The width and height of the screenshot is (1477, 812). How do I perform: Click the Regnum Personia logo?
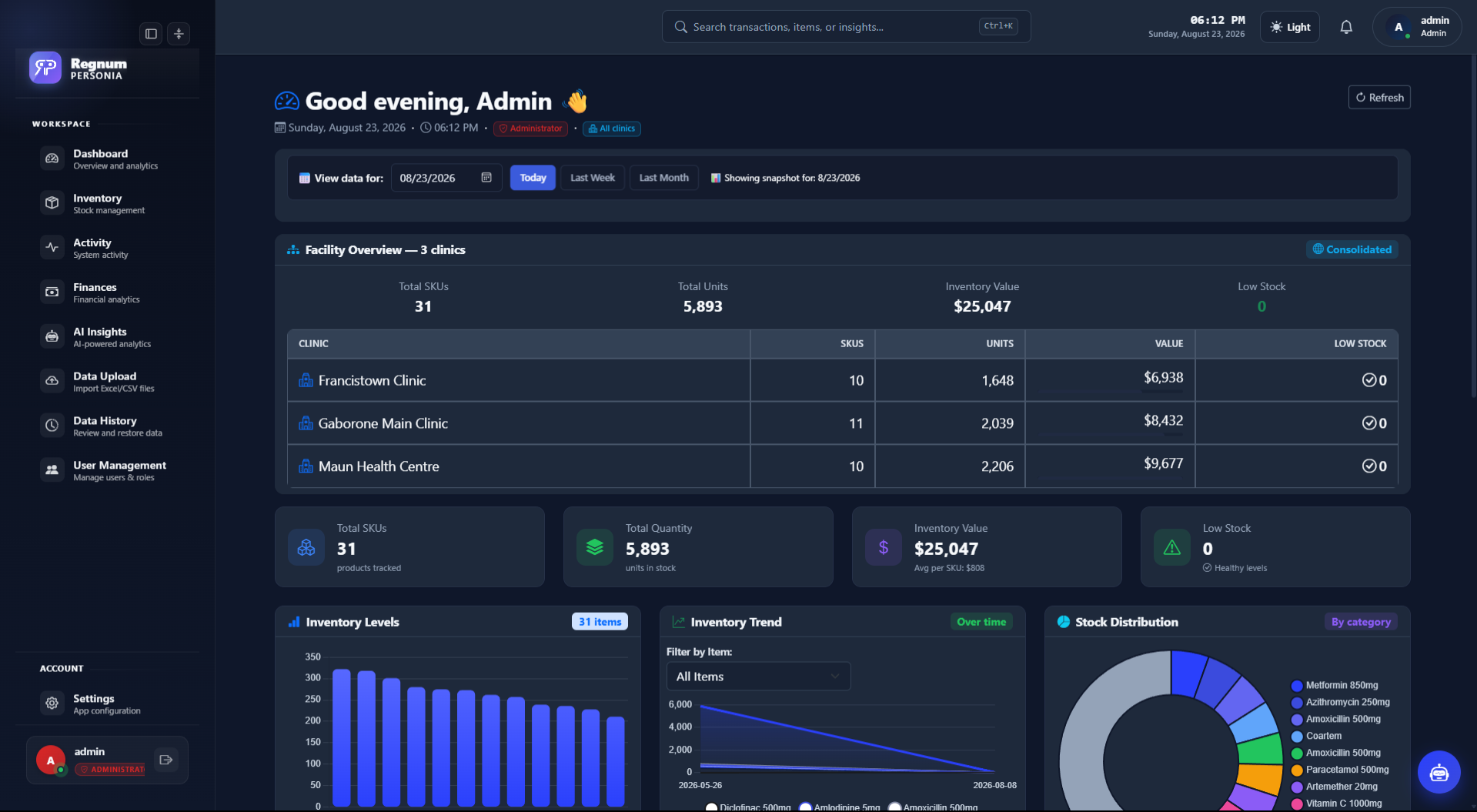pyautogui.click(x=45, y=68)
